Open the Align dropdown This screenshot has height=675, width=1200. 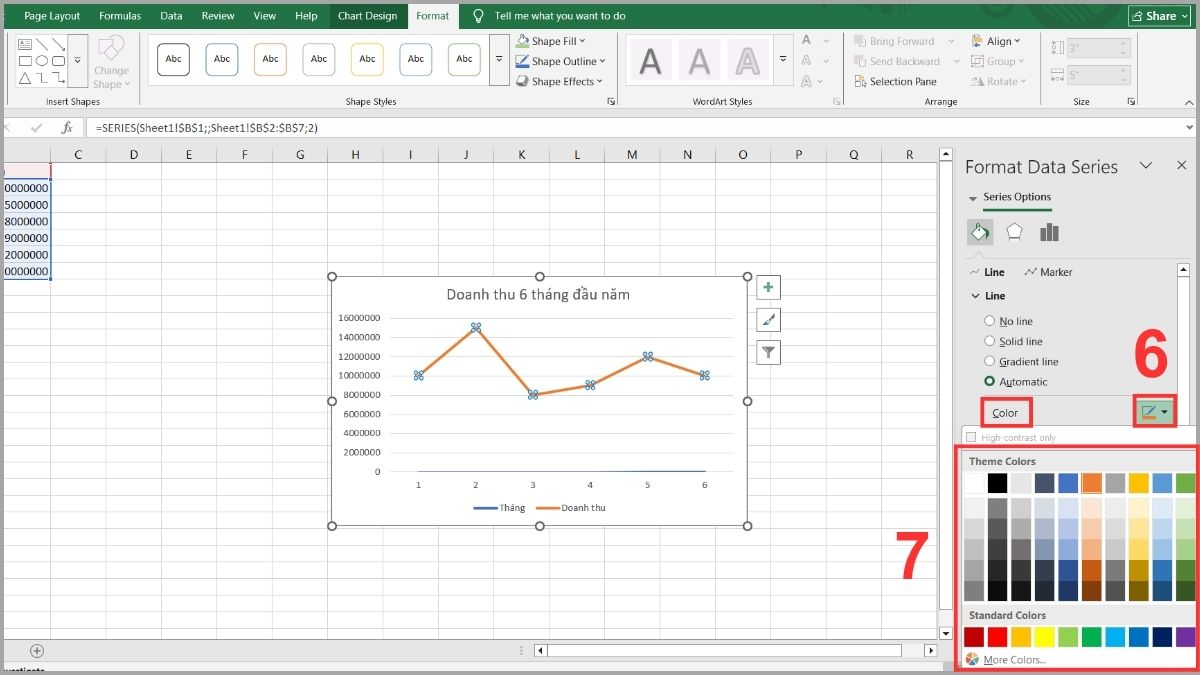(996, 41)
